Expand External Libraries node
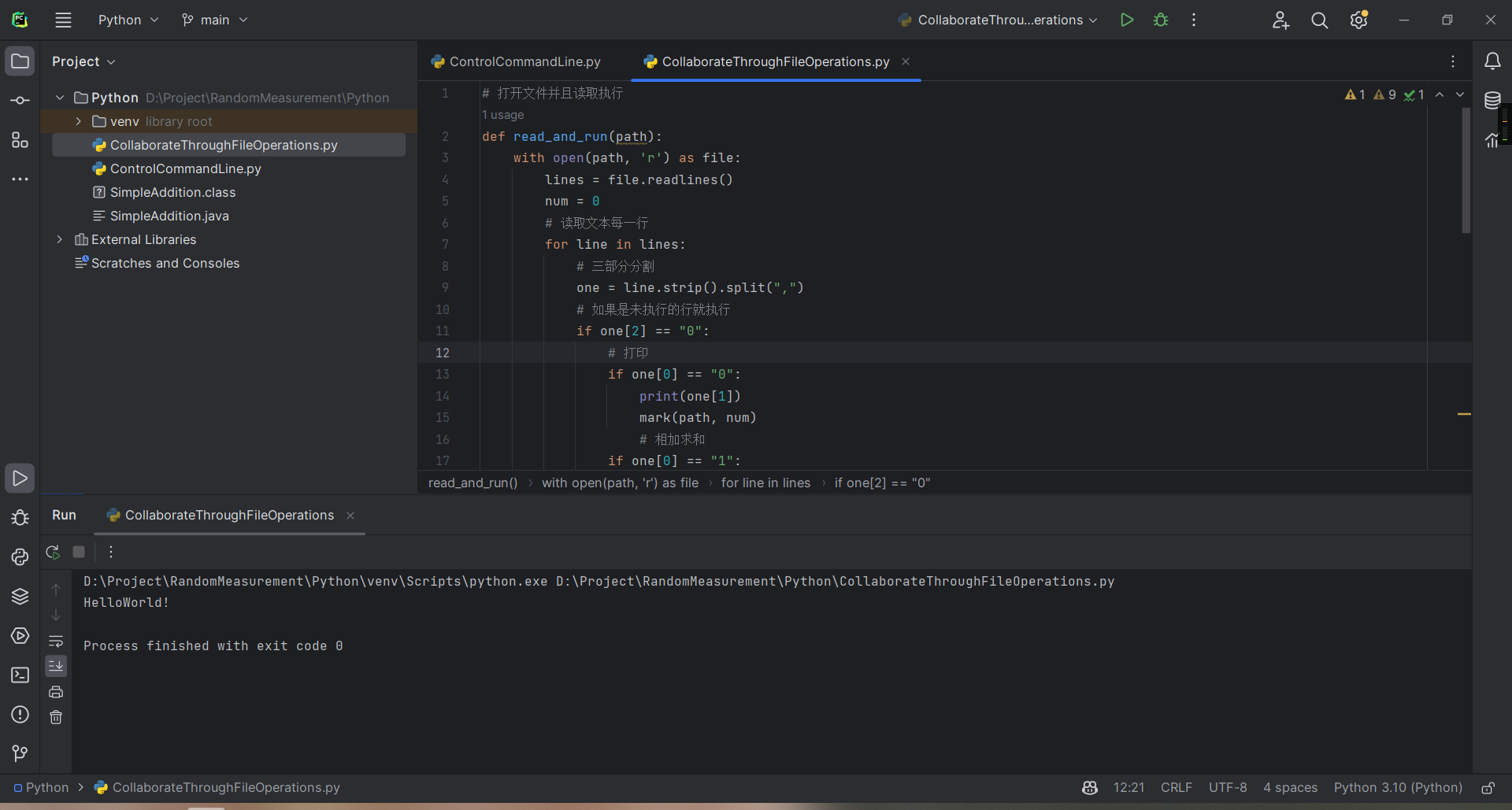Image resolution: width=1512 pixels, height=810 pixels. (x=60, y=239)
